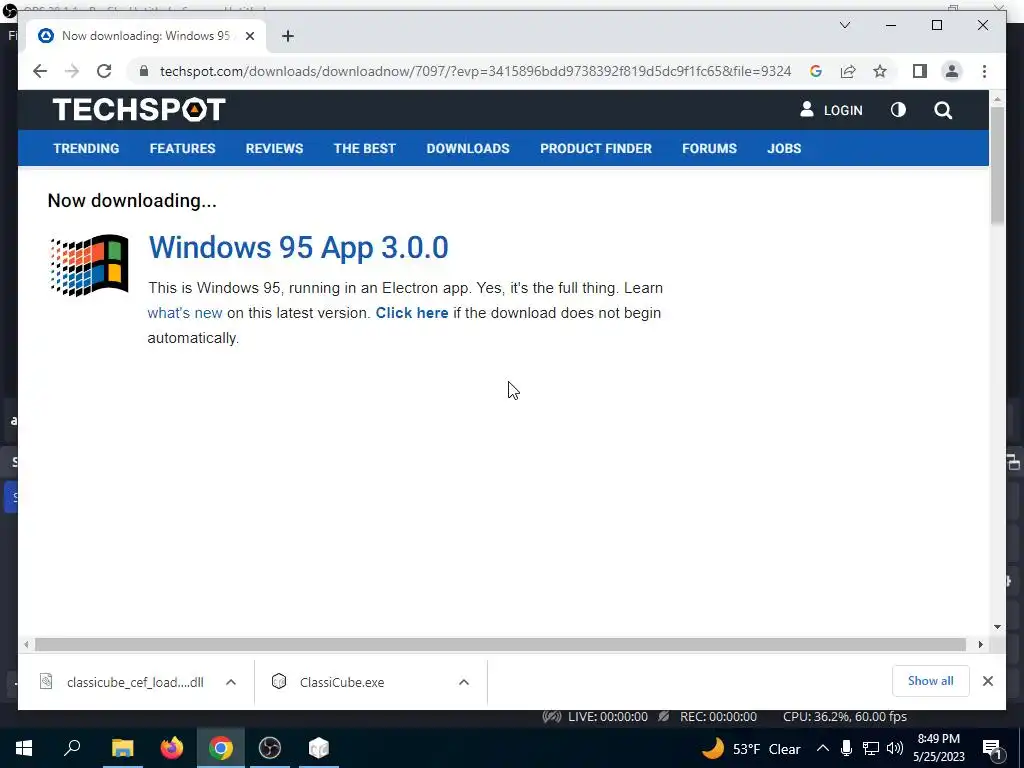Close the downloads bar

click(x=987, y=681)
